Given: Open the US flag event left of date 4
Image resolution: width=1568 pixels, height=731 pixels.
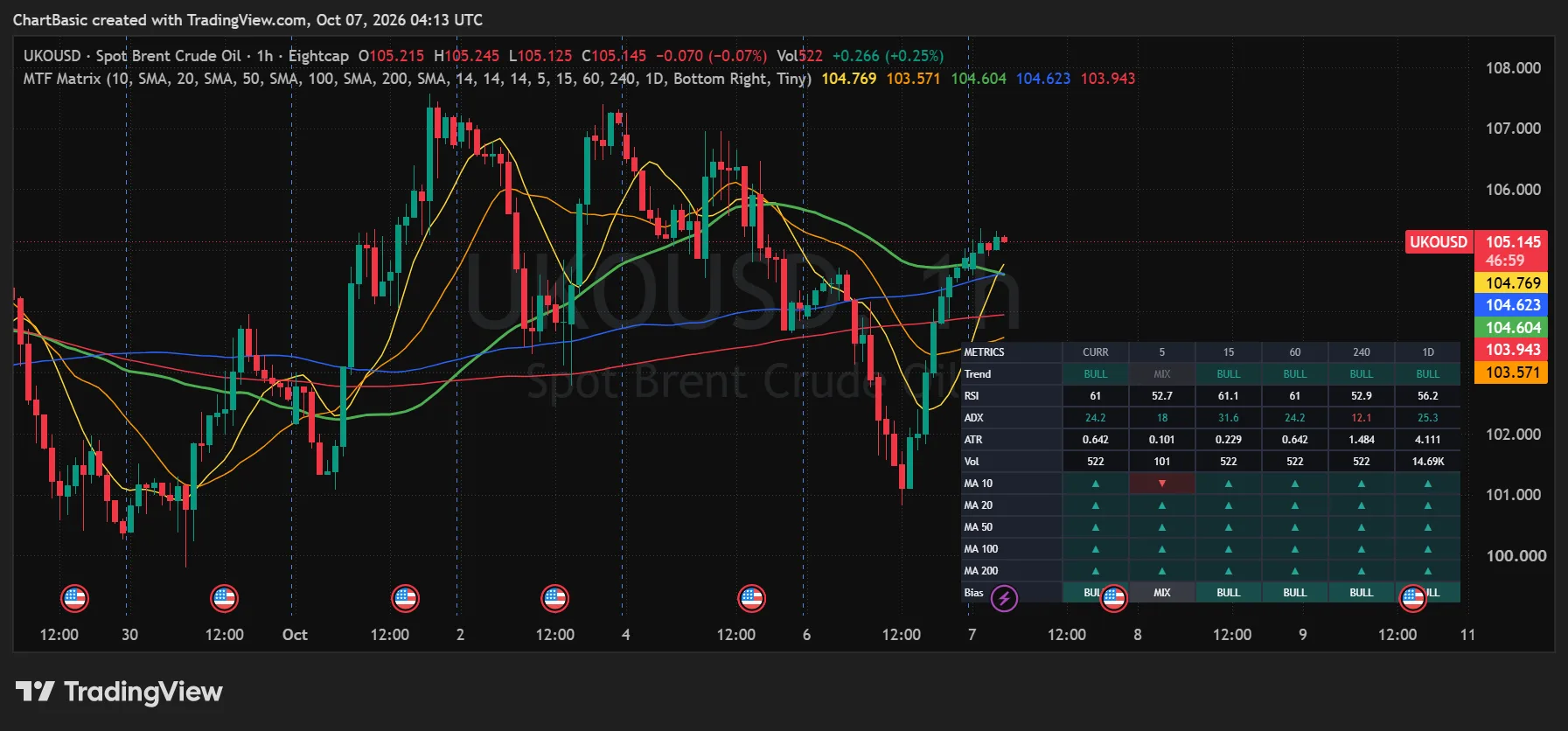Looking at the screenshot, I should (554, 599).
